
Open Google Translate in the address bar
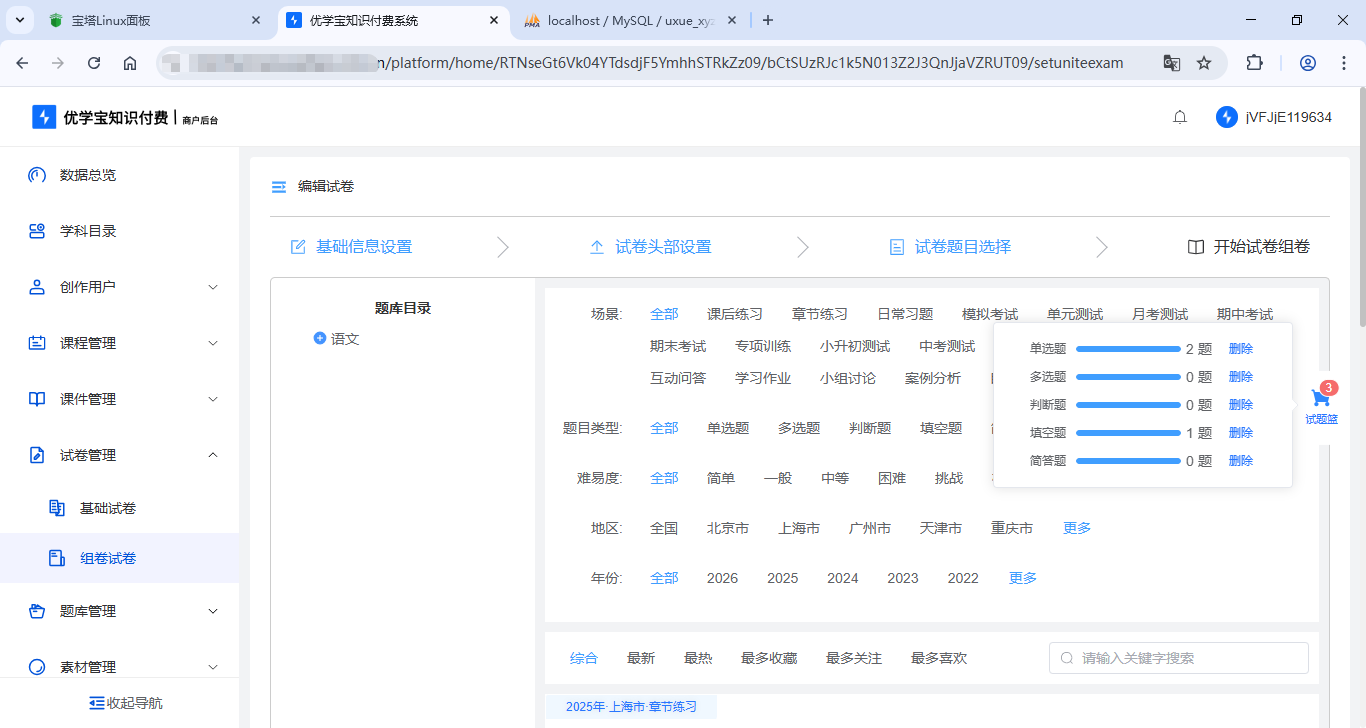click(x=1171, y=61)
